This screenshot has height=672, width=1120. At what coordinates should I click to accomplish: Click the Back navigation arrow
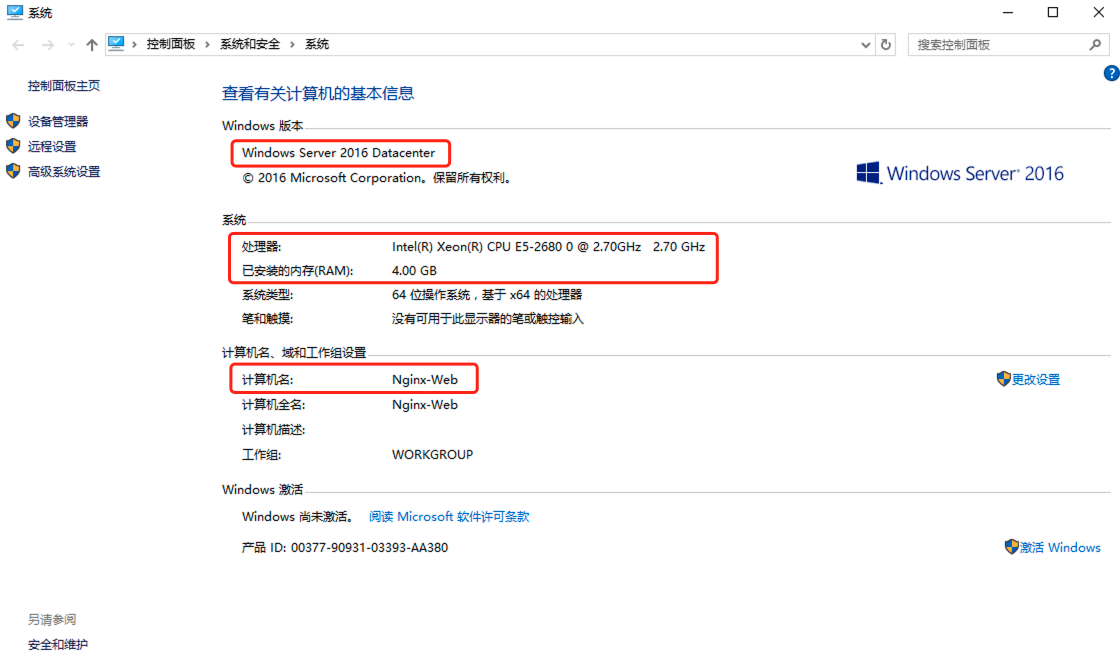click(19, 45)
